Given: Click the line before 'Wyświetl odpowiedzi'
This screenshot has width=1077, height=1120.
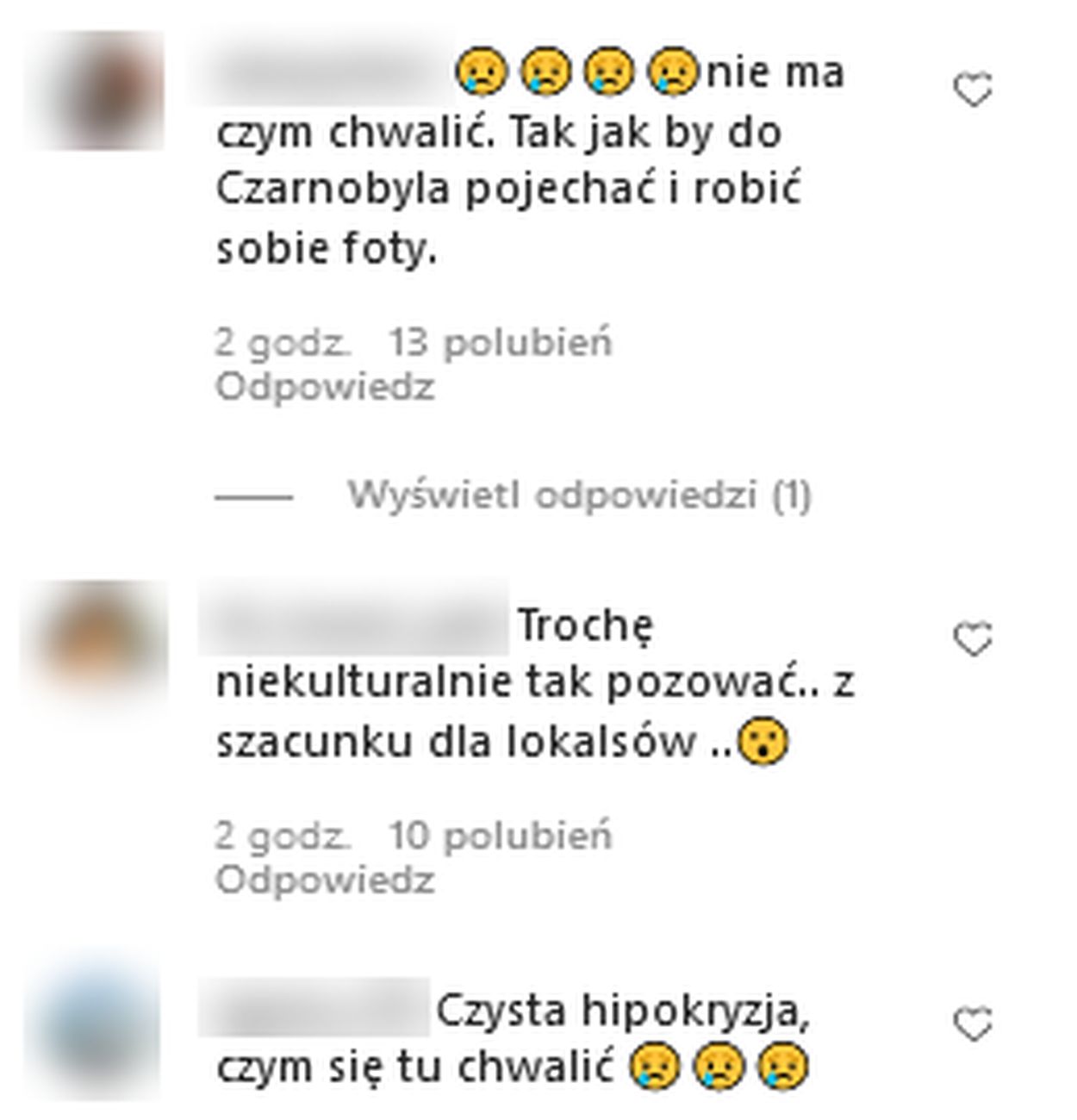Looking at the screenshot, I should pyautogui.click(x=253, y=497).
